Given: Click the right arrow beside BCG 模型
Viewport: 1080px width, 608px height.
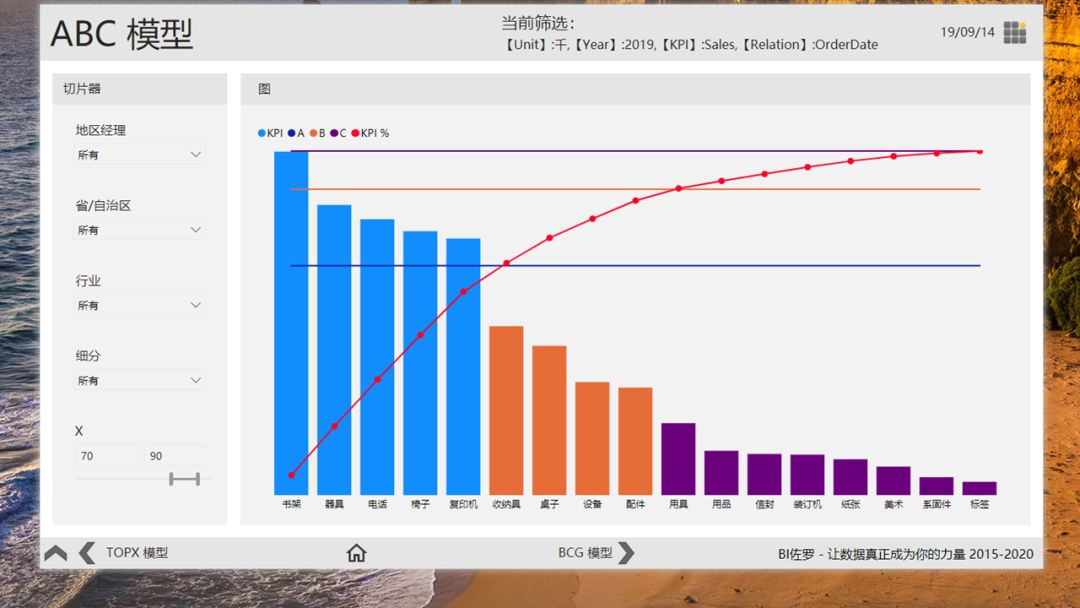Looking at the screenshot, I should point(626,553).
